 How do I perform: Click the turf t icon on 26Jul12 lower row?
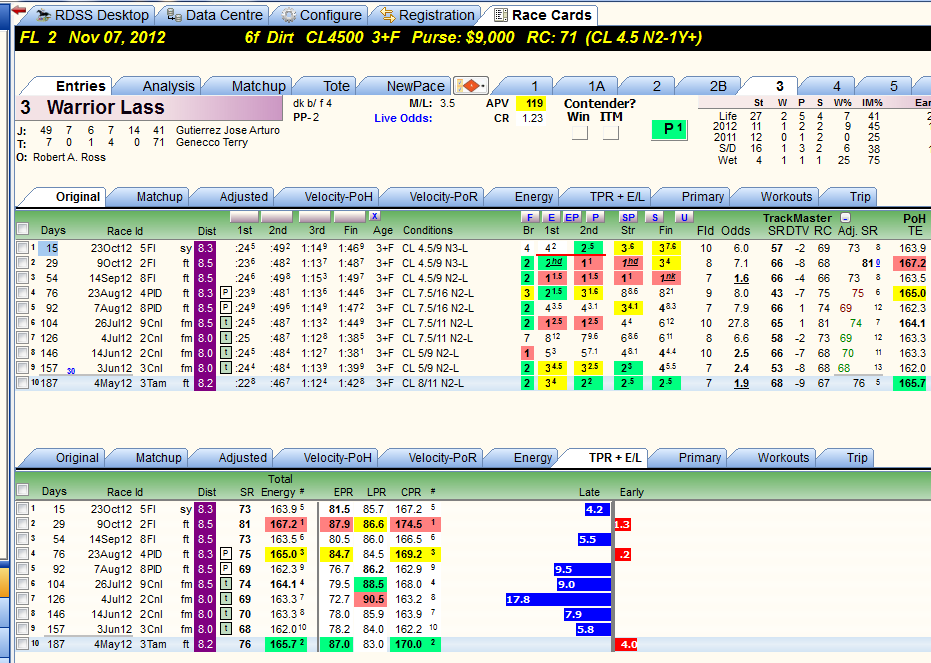[226, 585]
